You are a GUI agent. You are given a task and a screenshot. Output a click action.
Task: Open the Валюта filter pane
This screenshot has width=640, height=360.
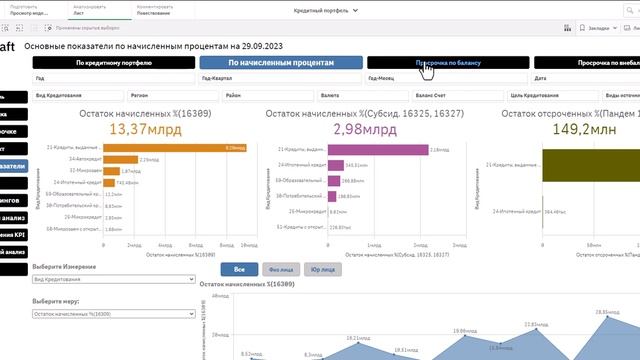pyautogui.click(x=363, y=96)
